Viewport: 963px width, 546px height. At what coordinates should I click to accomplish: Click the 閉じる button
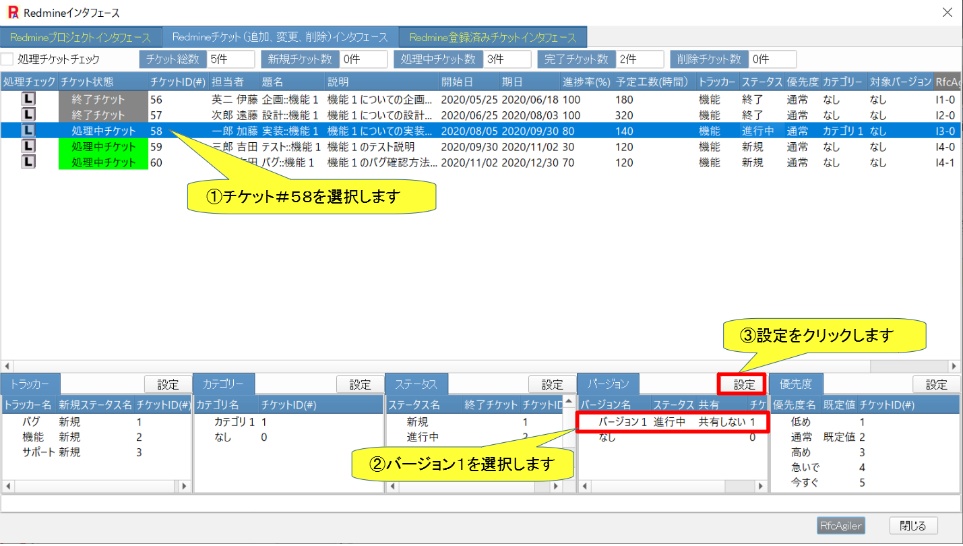[x=913, y=526]
